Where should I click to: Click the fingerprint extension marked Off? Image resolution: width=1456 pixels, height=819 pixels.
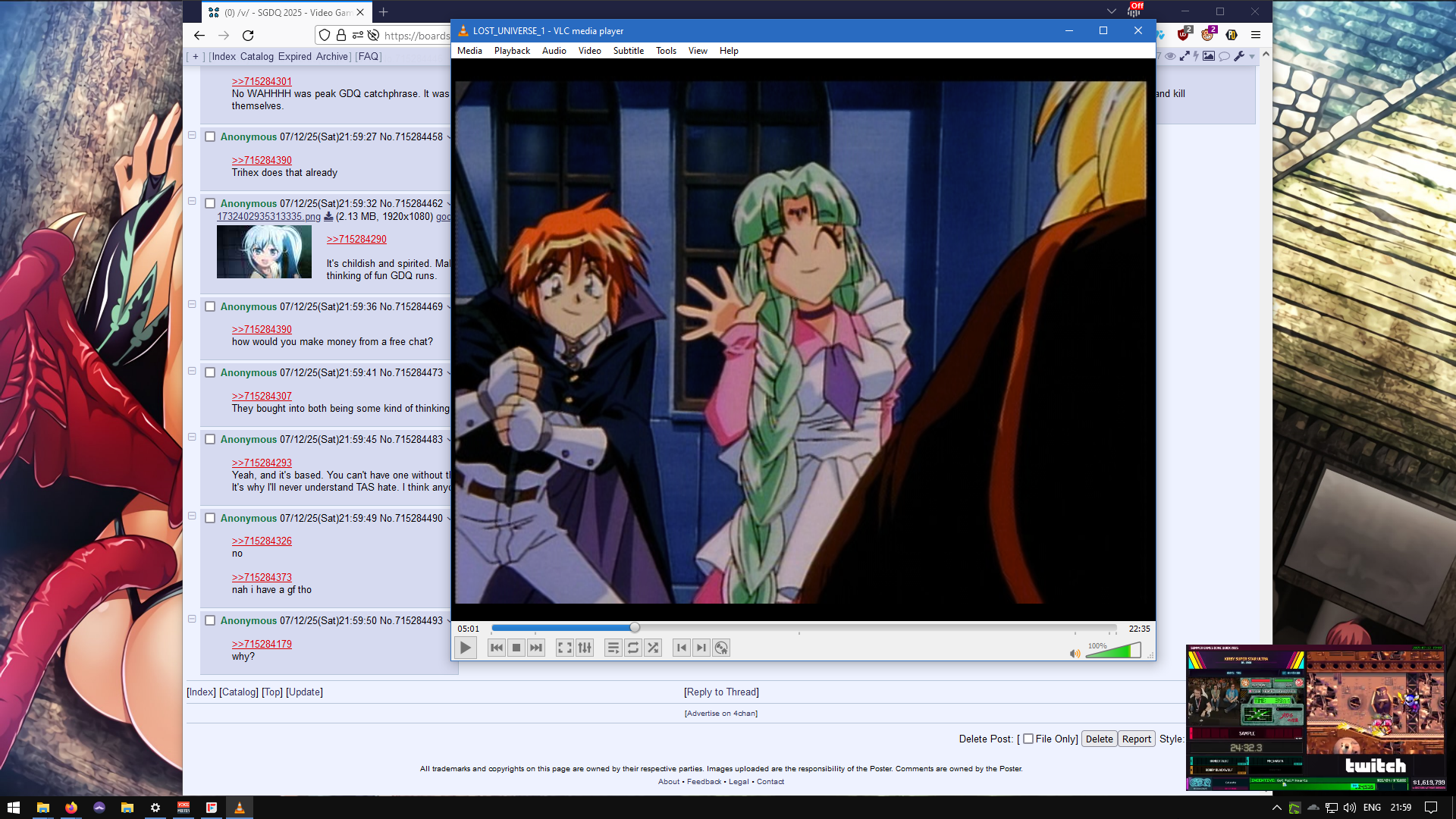click(x=1135, y=9)
